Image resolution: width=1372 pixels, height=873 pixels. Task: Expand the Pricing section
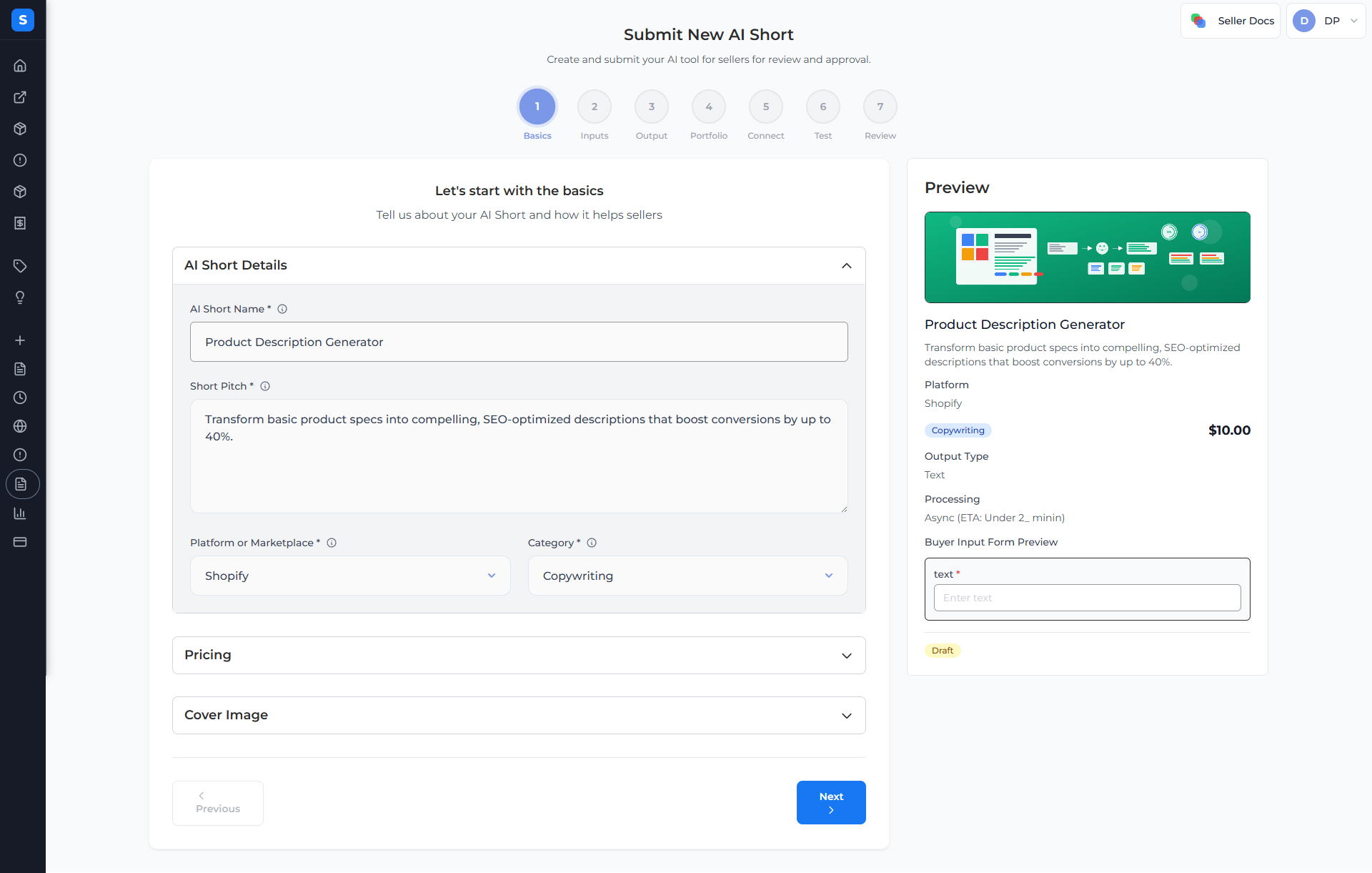[519, 655]
